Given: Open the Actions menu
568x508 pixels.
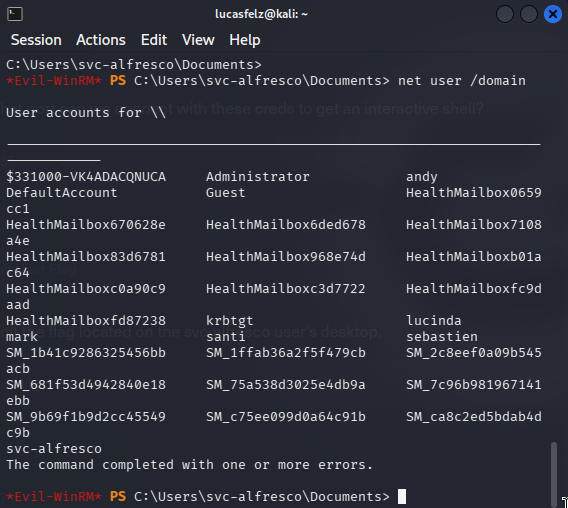Looking at the screenshot, I should [x=101, y=40].
